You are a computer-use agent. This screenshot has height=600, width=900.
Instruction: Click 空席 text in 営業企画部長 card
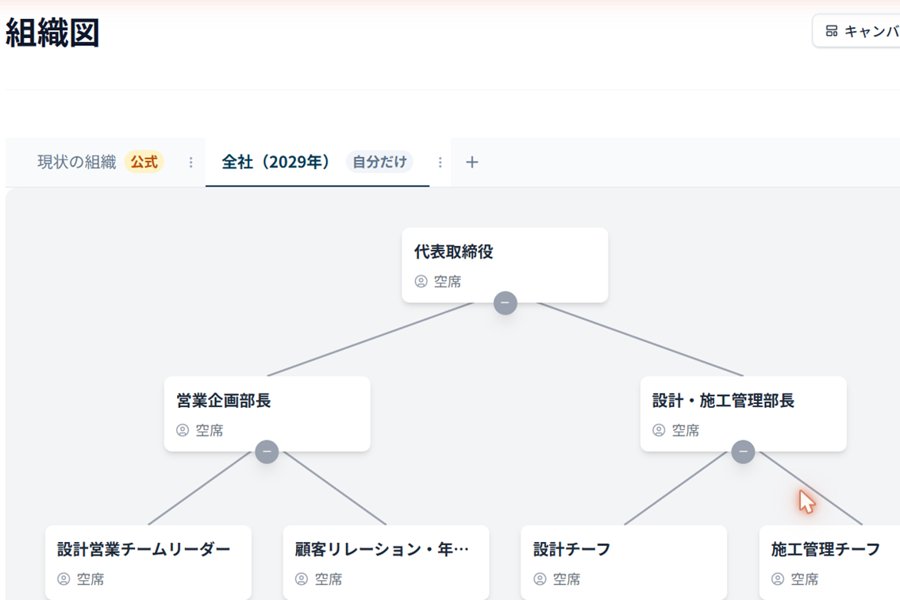click(210, 430)
